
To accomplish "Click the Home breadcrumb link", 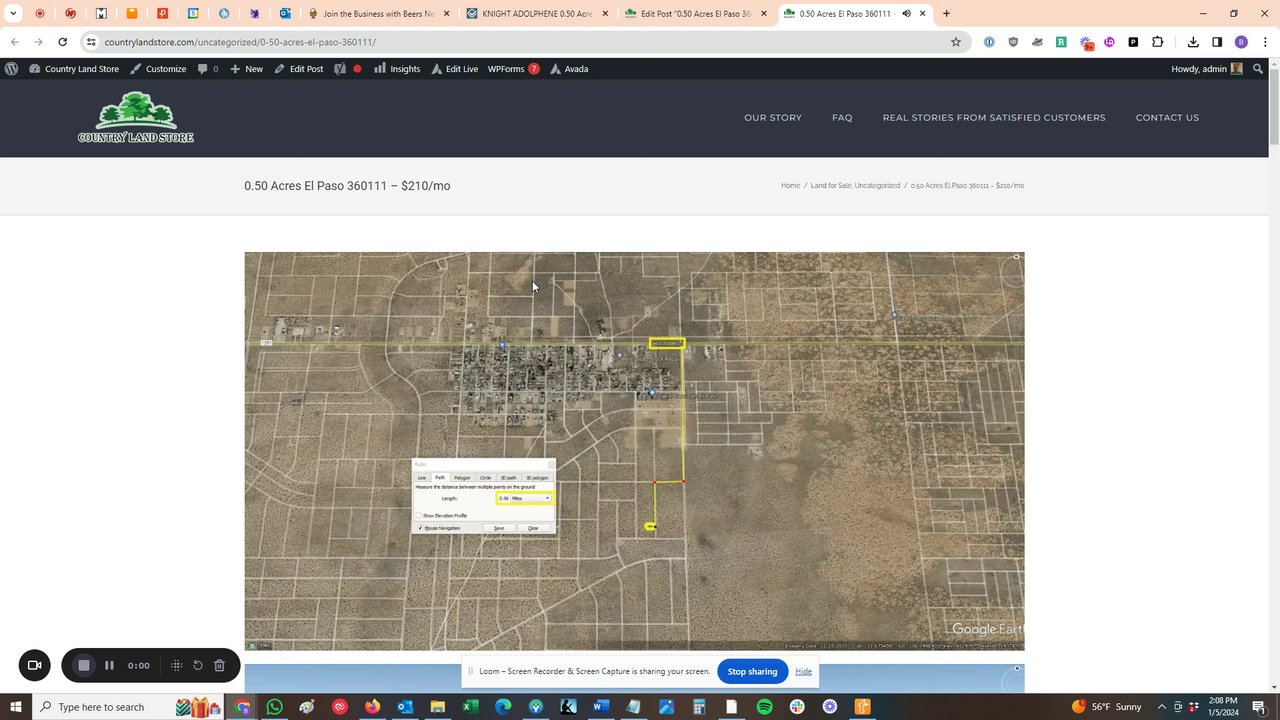I will coord(790,186).
